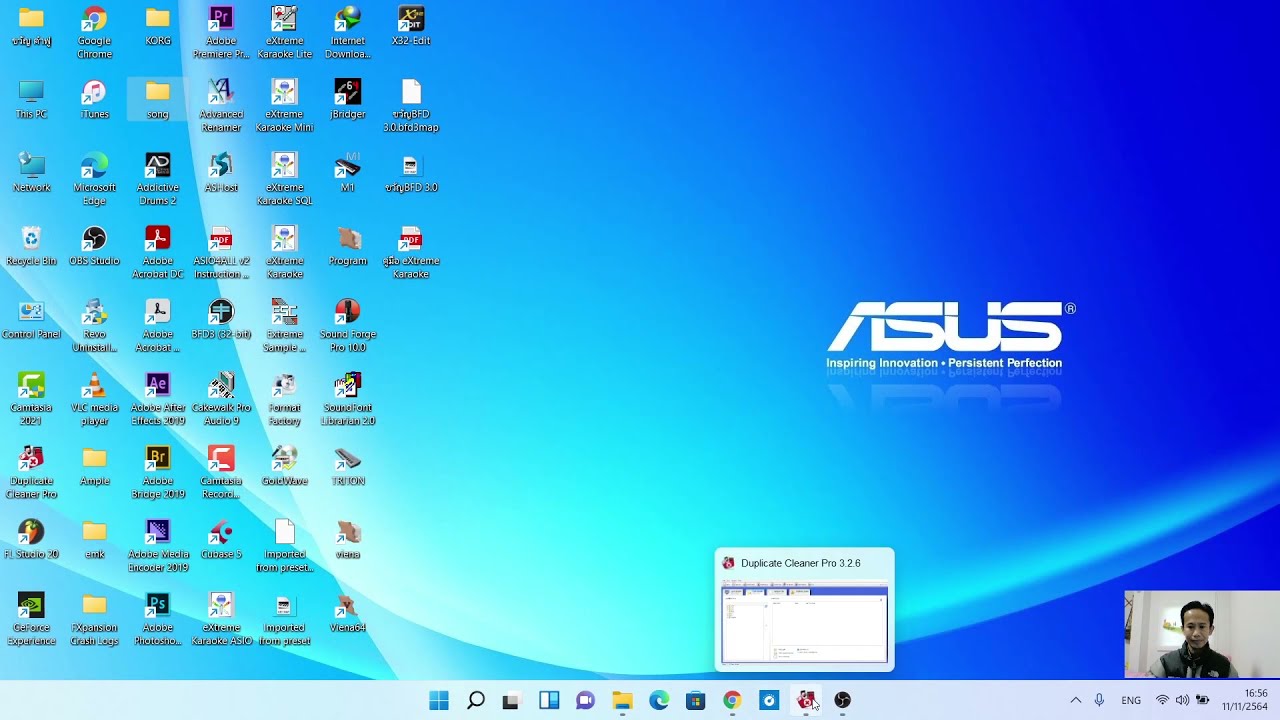Open VLC media player shortcut

point(94,399)
